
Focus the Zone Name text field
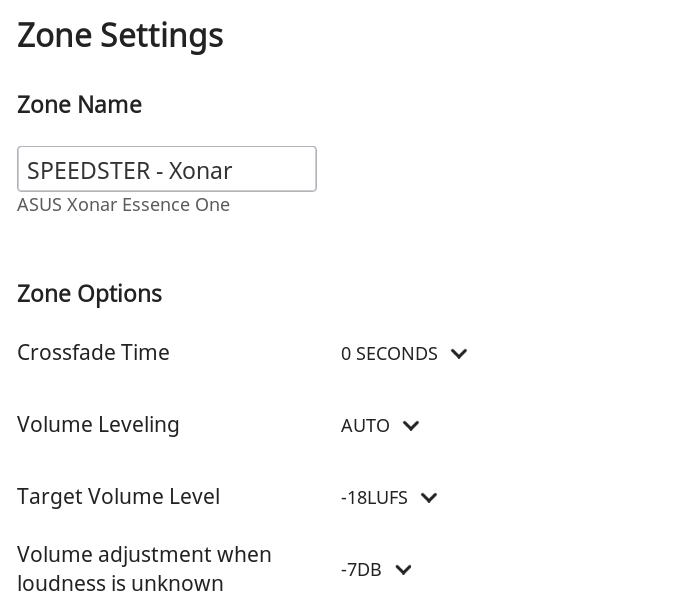tap(167, 170)
